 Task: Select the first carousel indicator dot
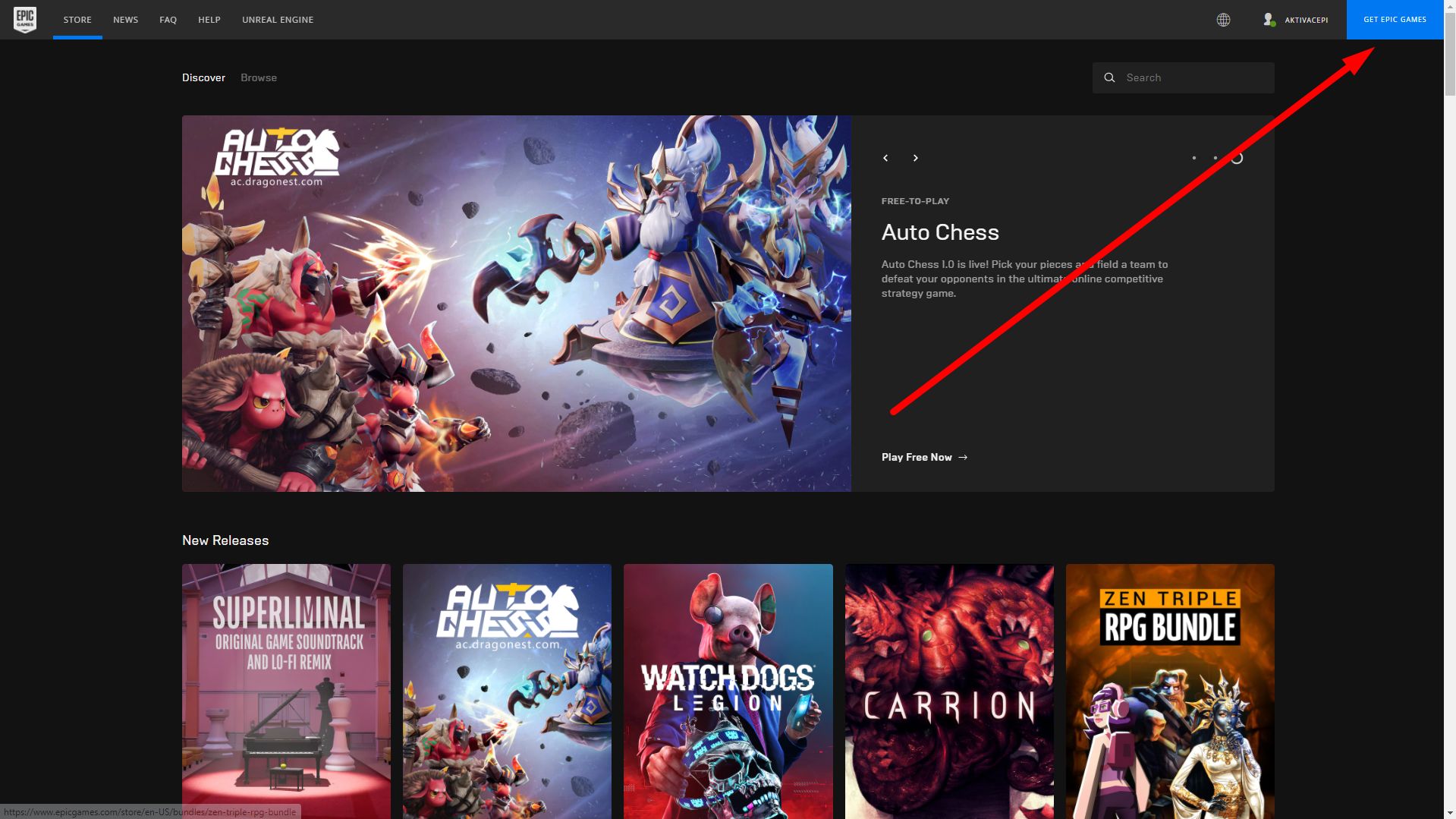[x=1194, y=158]
